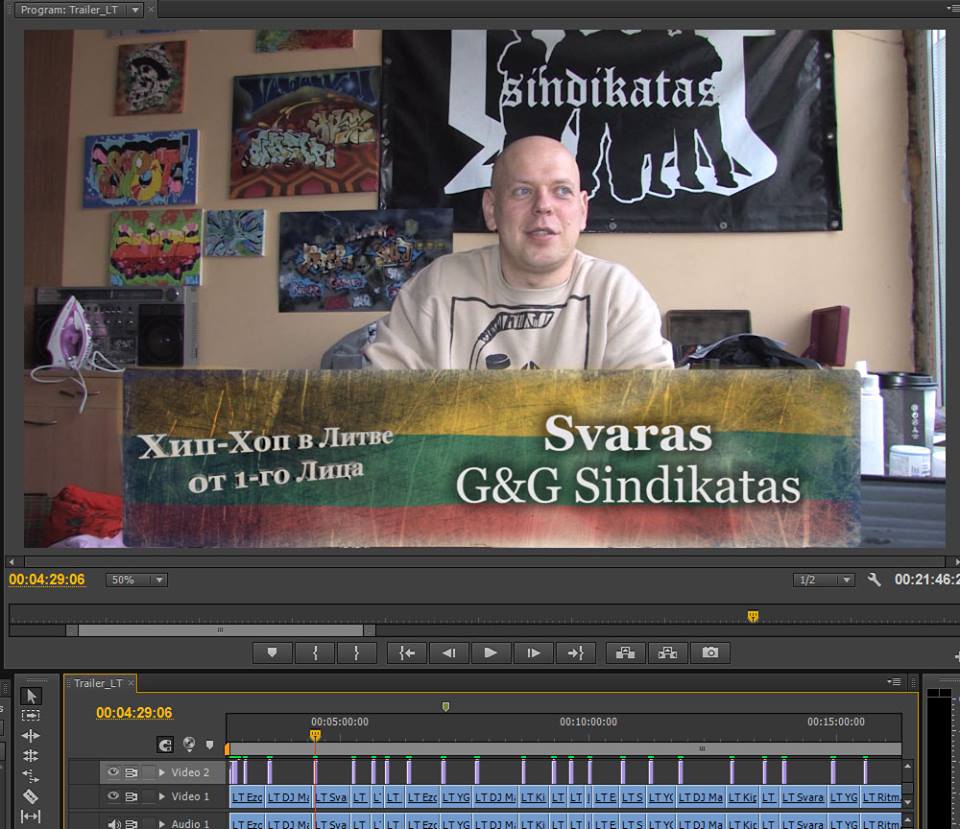Click the Set Encore chapter marker icon
This screenshot has width=960, height=829.
click(189, 745)
